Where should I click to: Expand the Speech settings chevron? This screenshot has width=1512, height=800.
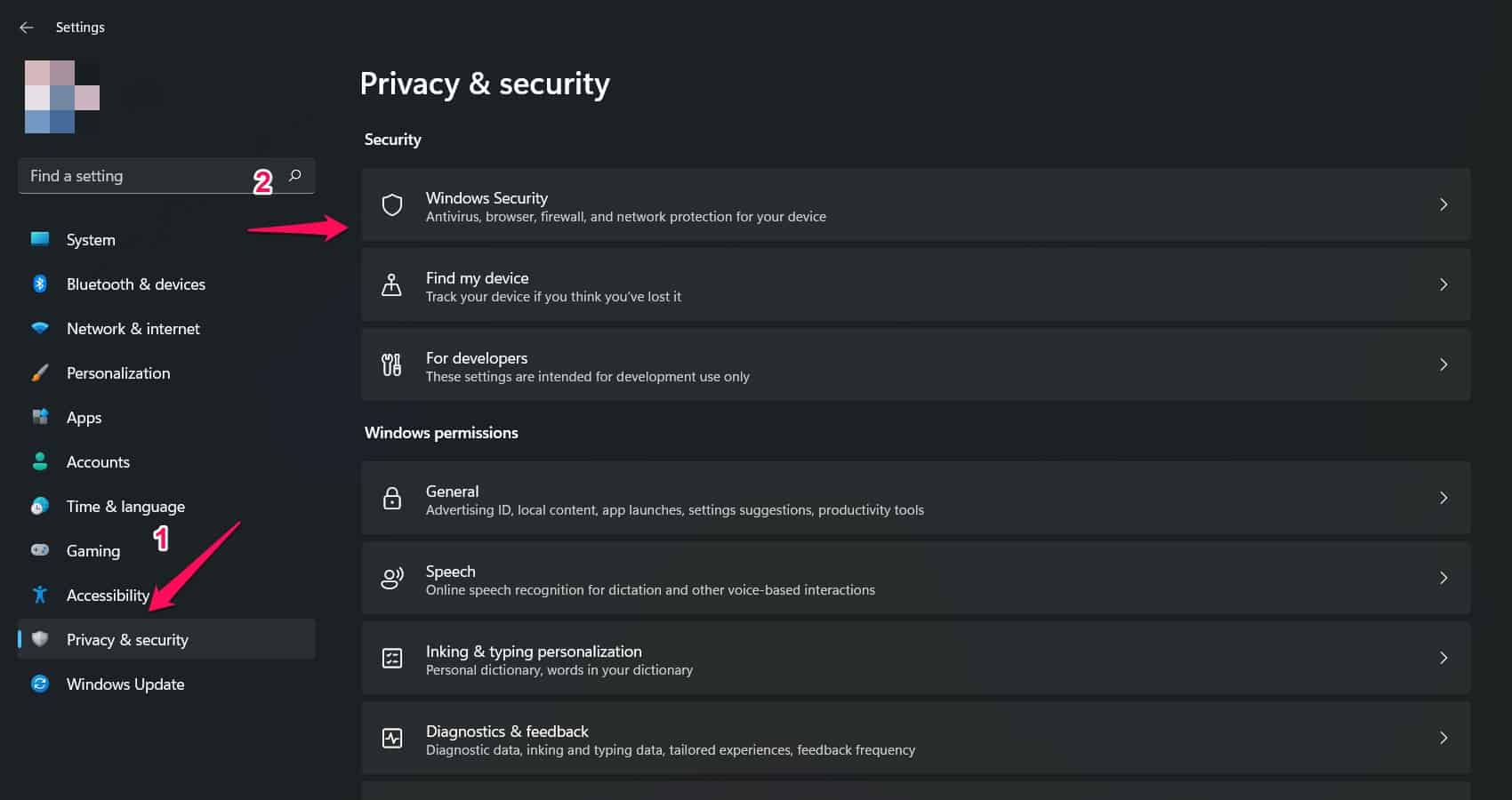1444,578
